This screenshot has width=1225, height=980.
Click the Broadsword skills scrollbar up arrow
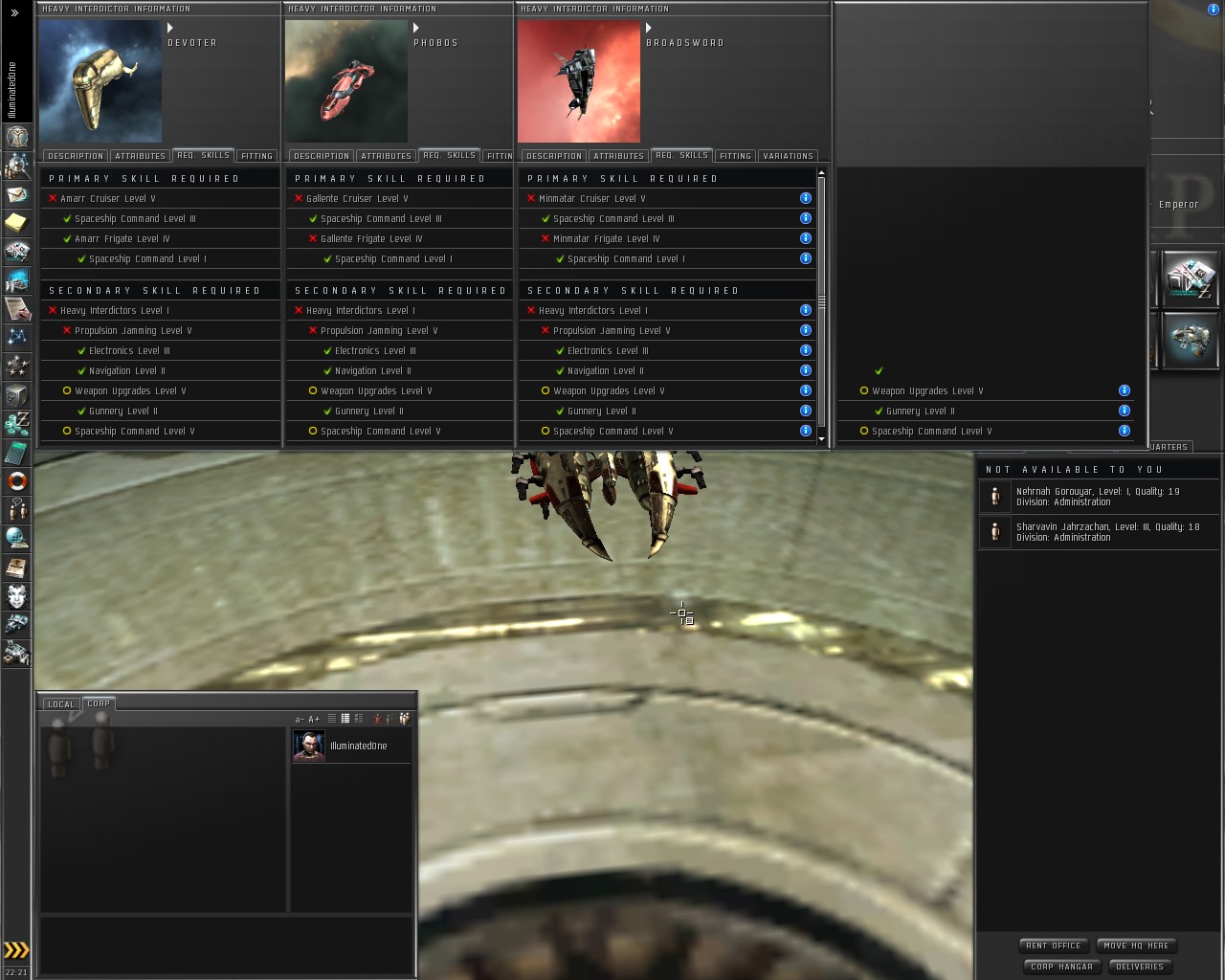point(821,173)
